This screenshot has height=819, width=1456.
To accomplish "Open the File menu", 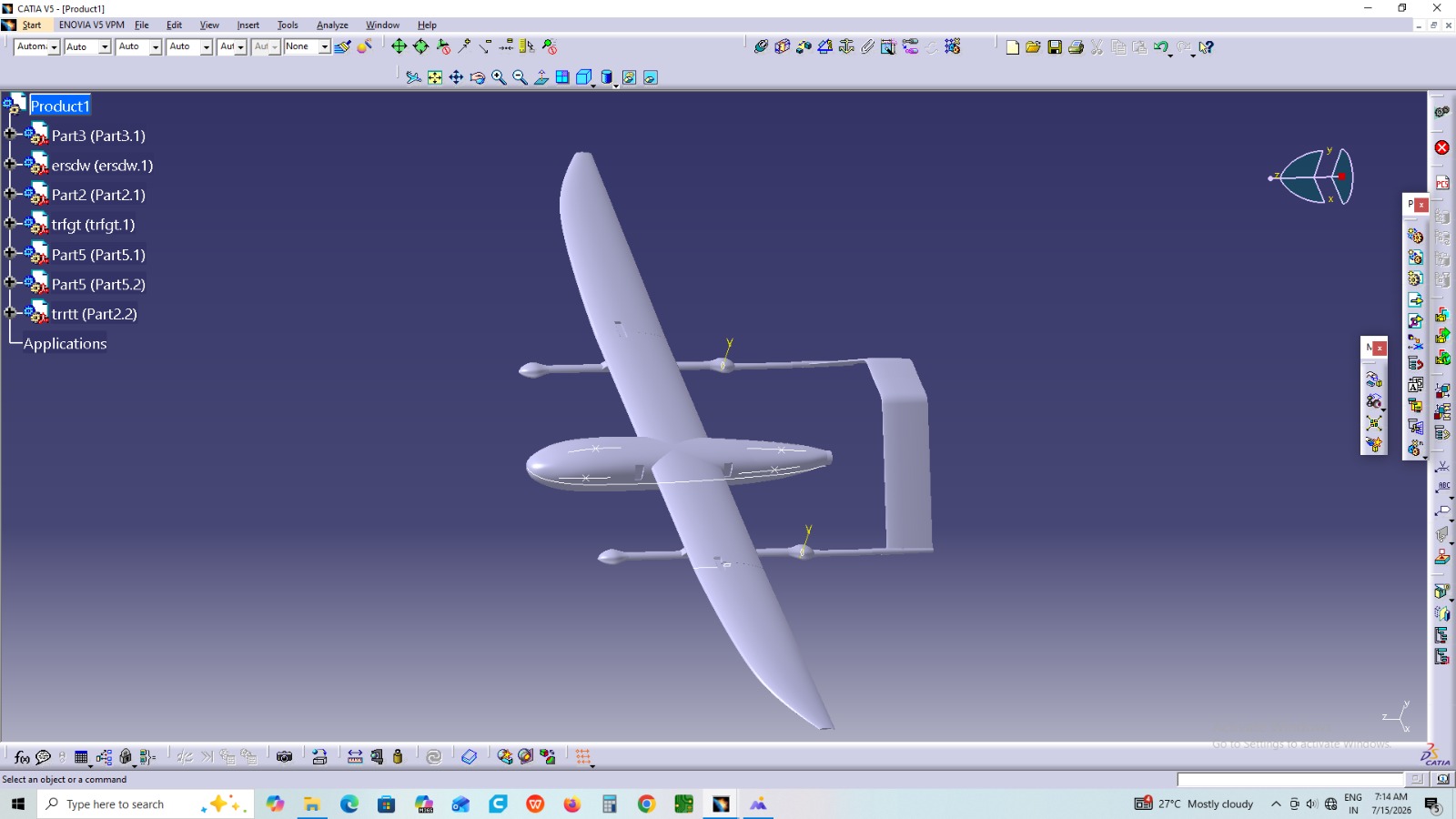I will pos(142,25).
